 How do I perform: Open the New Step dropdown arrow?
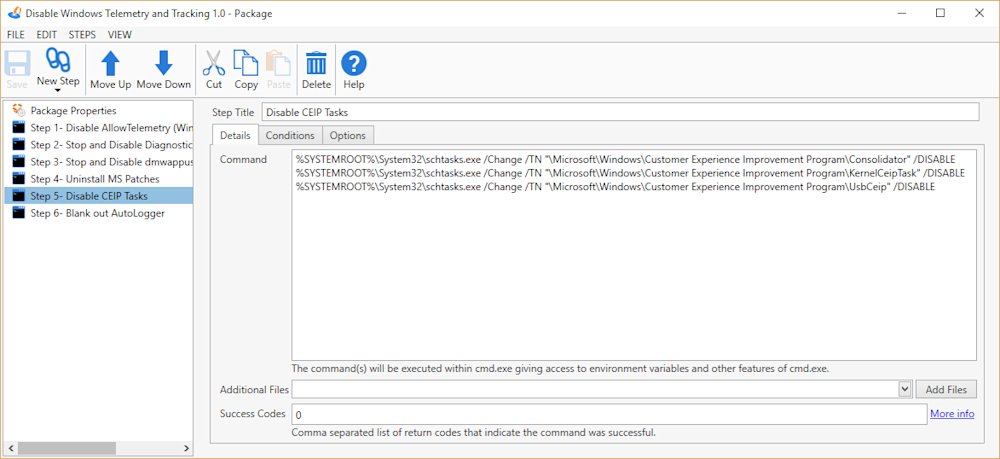tap(58, 91)
